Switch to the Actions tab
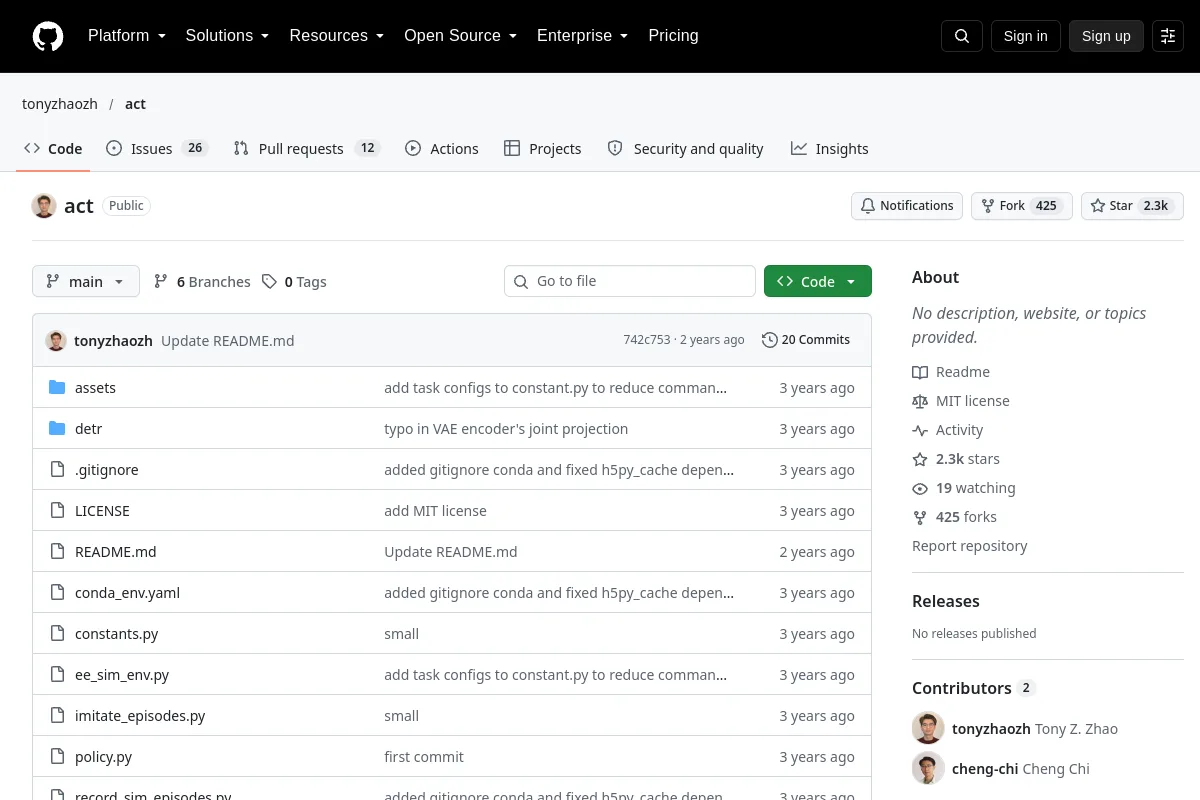Viewport: 1200px width, 800px height. (x=442, y=149)
